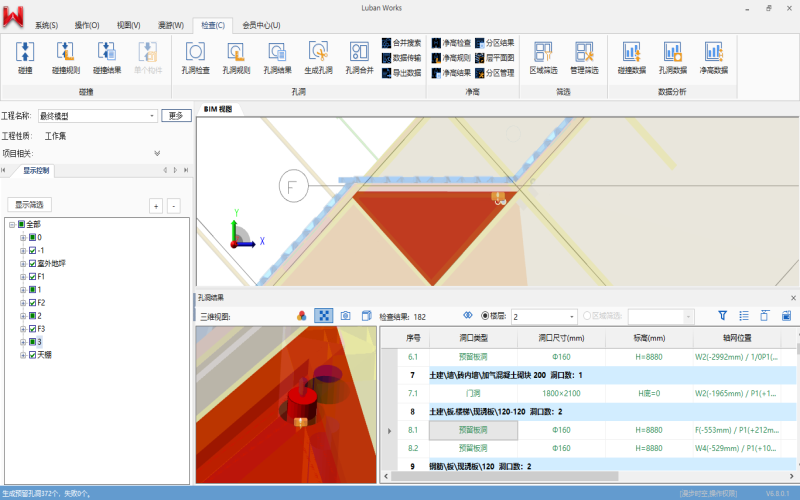This screenshot has width=800, height=500.
Task: Click the minus collapse-all button
Action: pos(173,206)
